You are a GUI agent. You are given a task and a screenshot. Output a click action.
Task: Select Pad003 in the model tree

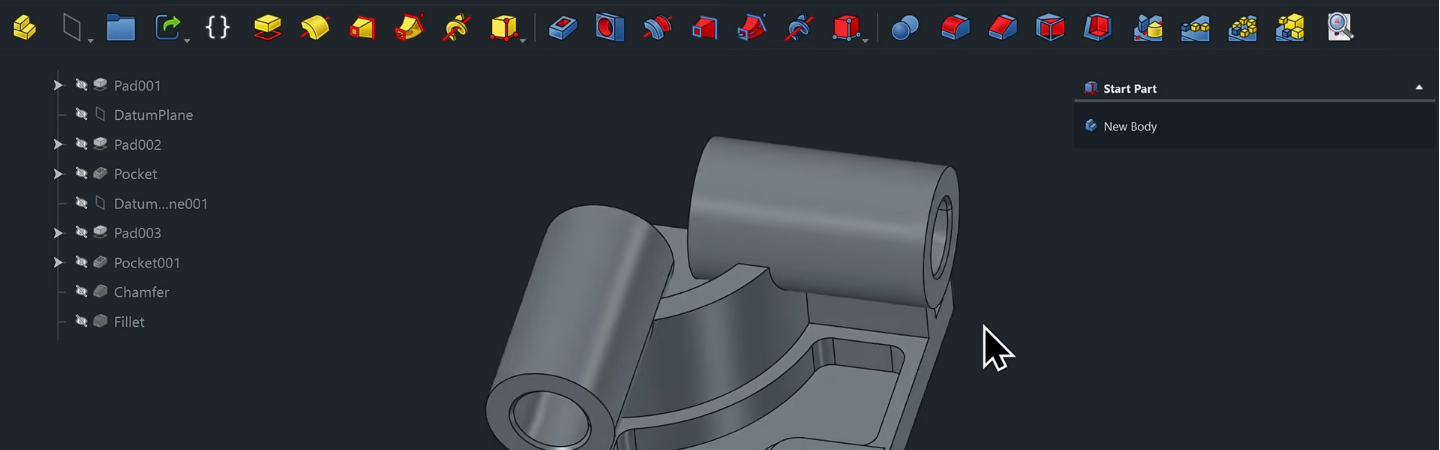point(137,233)
